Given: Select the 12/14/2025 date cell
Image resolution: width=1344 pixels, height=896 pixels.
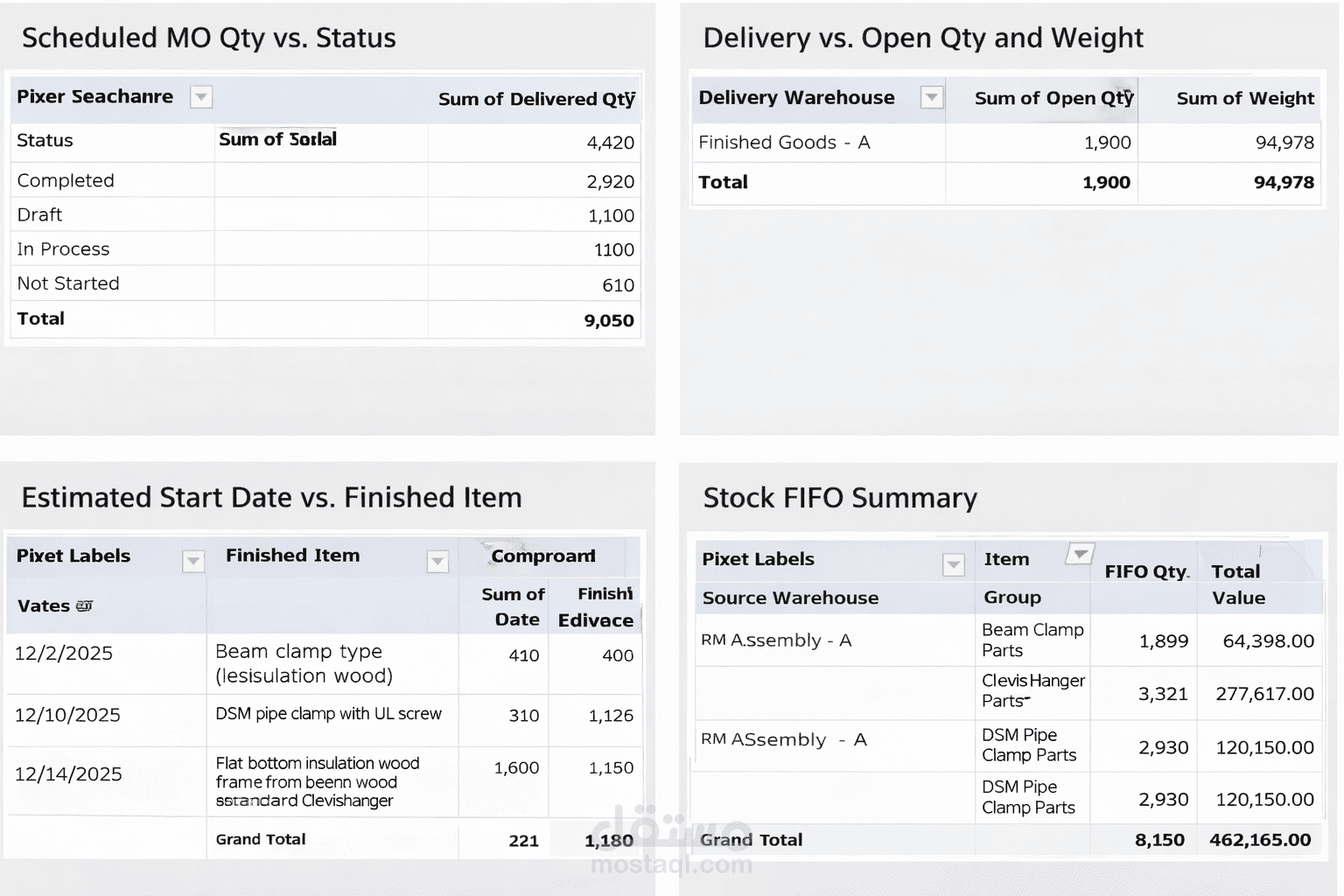Looking at the screenshot, I should 68,774.
